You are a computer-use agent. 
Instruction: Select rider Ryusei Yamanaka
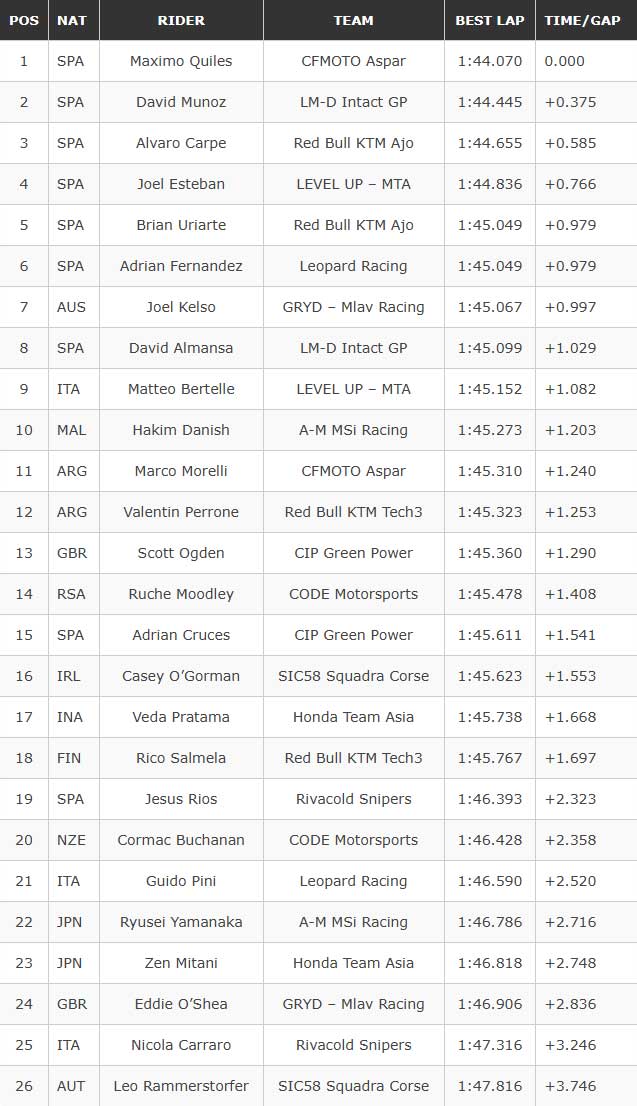coord(181,922)
